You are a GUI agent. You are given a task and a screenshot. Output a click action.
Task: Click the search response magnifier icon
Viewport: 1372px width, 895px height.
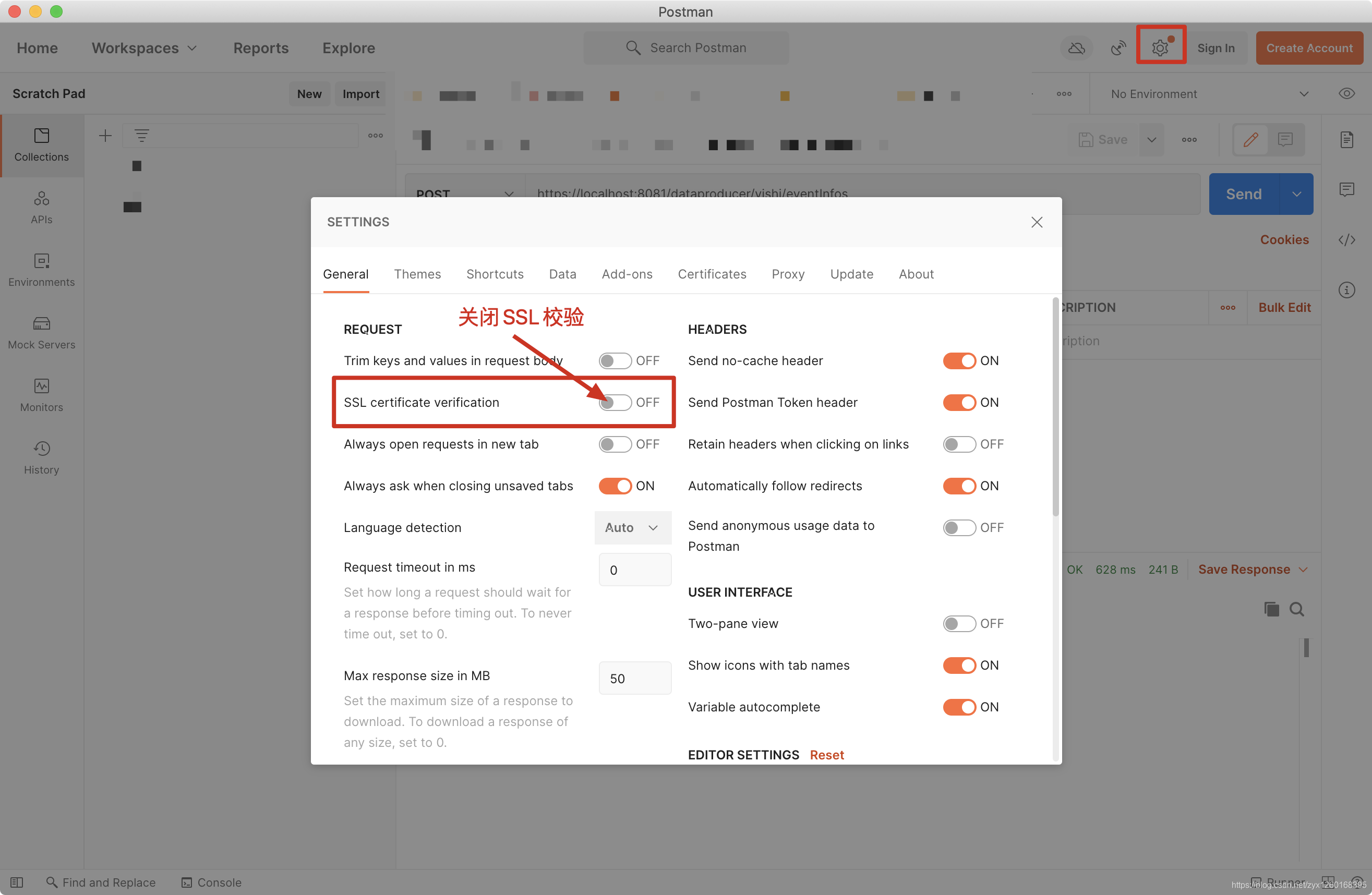[1296, 609]
